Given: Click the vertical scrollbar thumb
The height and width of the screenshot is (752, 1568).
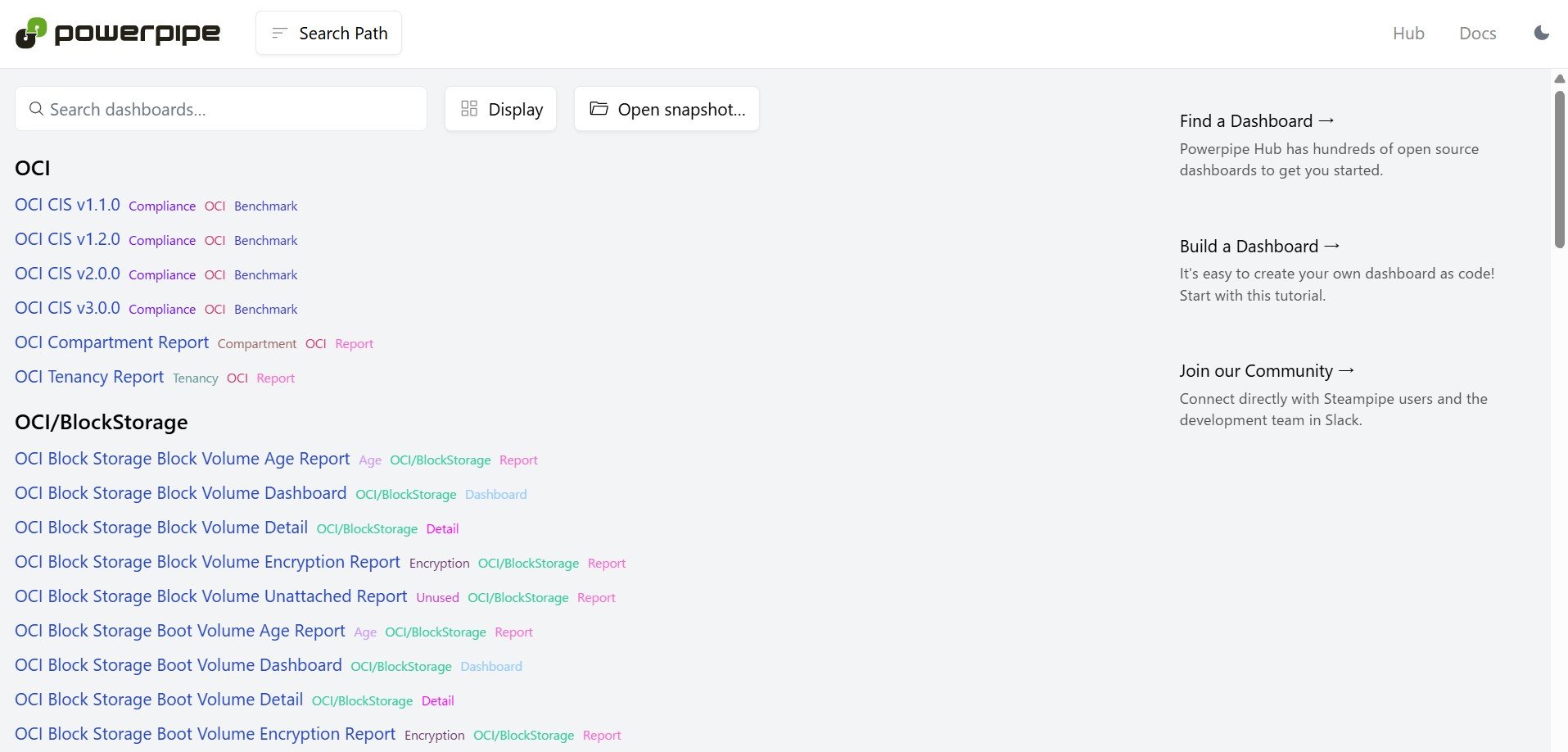Looking at the screenshot, I should [1559, 169].
